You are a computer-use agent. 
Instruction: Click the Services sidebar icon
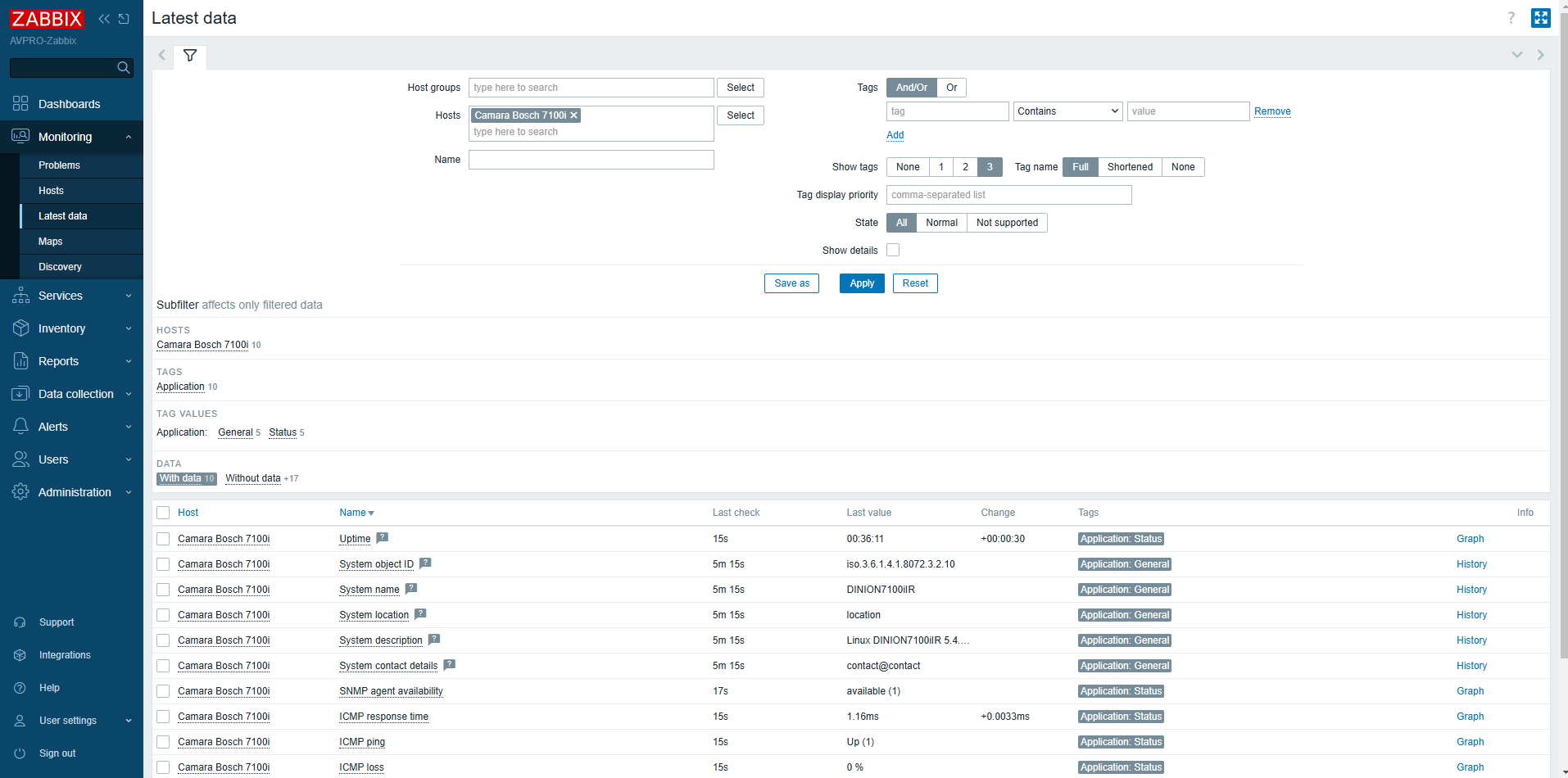20,296
